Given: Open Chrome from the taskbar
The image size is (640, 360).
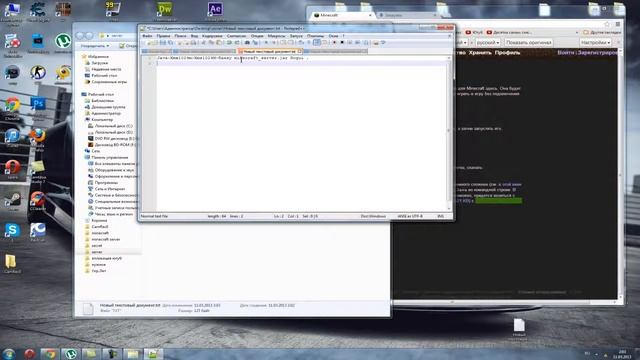Looking at the screenshot, I should tap(50, 353).
